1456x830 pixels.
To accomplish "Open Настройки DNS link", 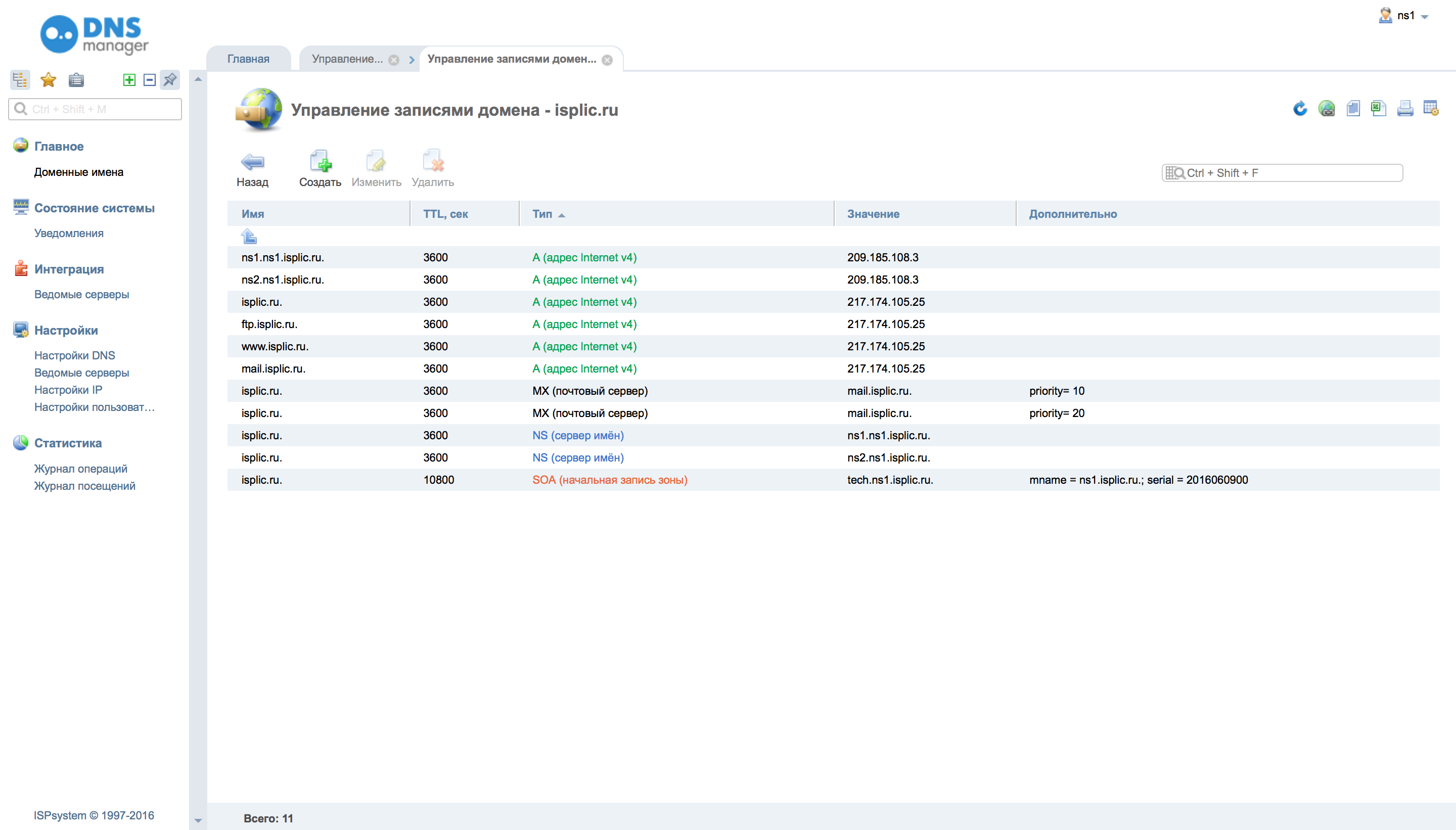I will tap(75, 355).
